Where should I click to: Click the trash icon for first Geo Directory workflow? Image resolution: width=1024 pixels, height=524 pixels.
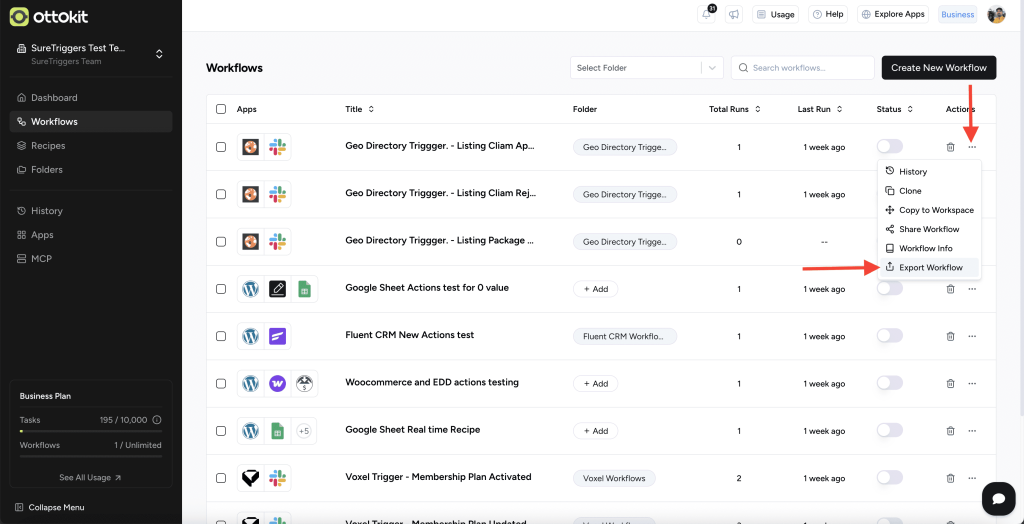click(x=950, y=147)
